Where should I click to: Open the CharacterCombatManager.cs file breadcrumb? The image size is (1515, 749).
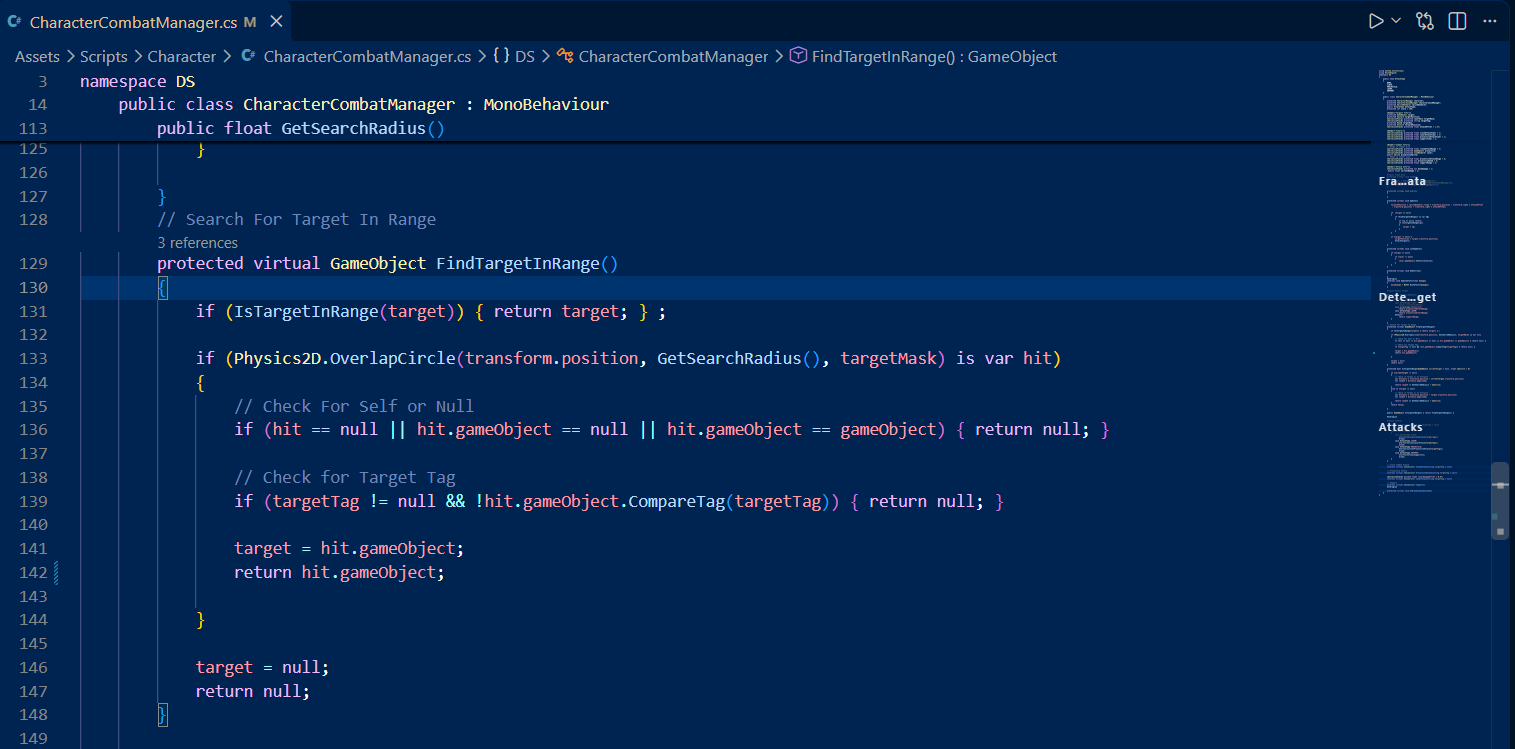click(367, 57)
